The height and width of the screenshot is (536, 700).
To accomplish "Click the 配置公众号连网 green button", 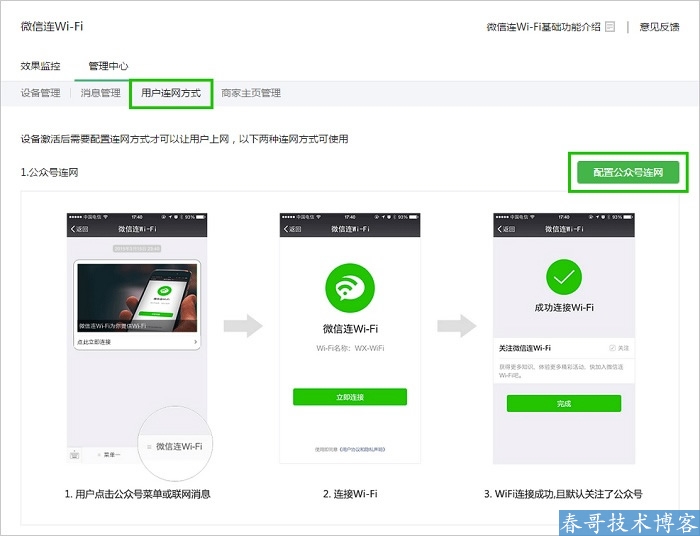I will 628,172.
